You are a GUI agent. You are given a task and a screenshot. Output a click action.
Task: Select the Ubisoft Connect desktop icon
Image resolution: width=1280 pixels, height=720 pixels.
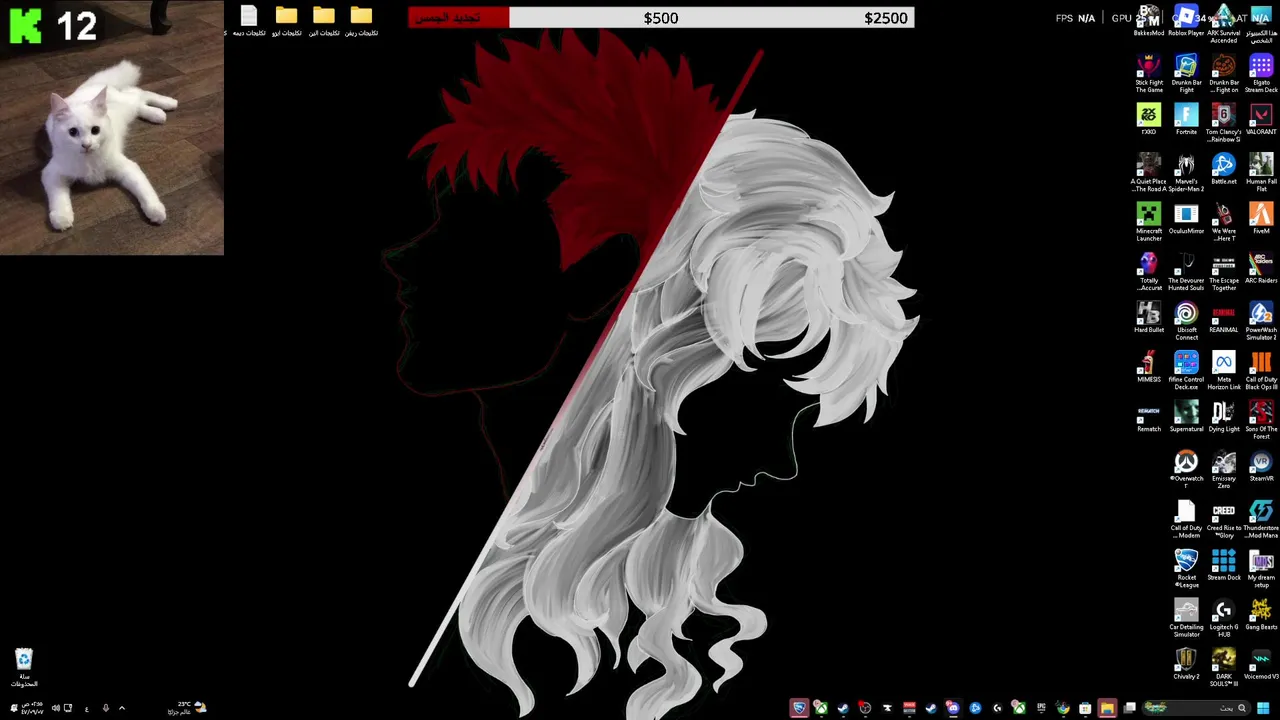tap(1186, 321)
